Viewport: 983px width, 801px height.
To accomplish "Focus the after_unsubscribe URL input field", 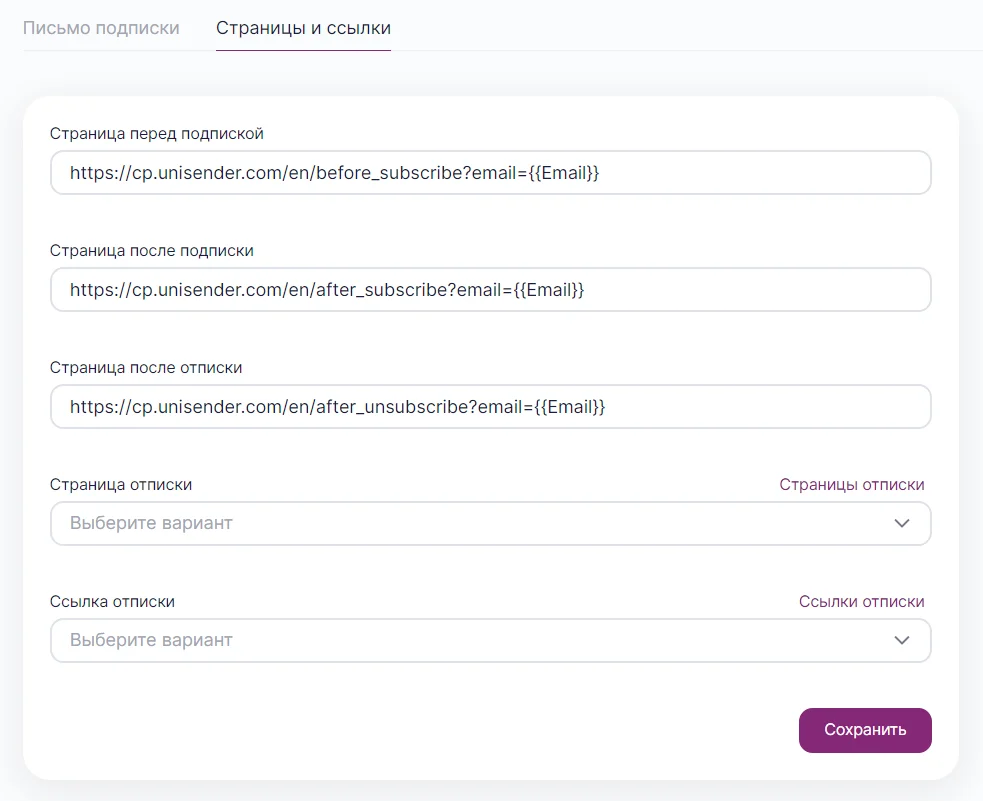I will pyautogui.click(x=760, y=407).
